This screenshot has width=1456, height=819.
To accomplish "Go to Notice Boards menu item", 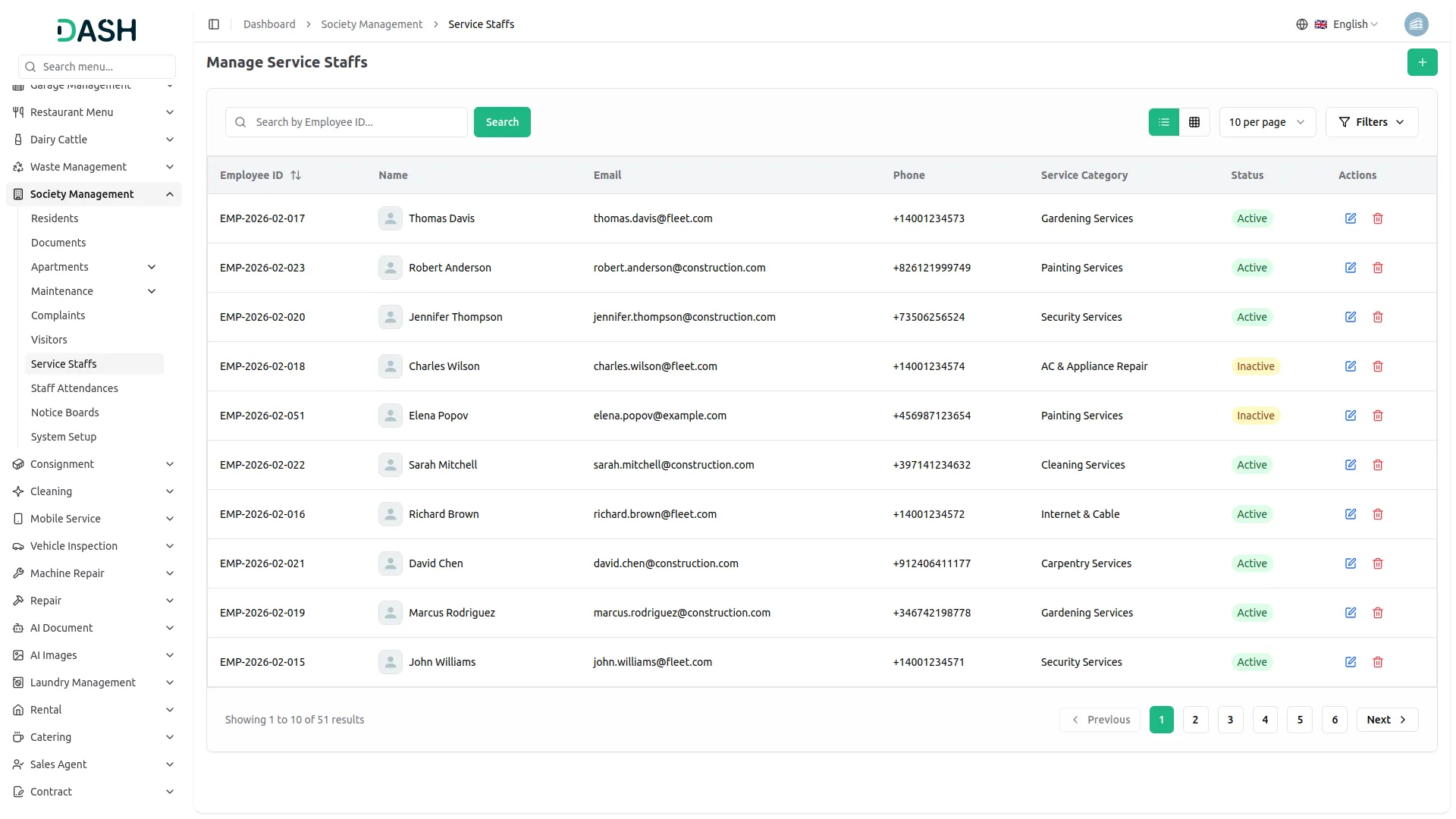I will [65, 413].
